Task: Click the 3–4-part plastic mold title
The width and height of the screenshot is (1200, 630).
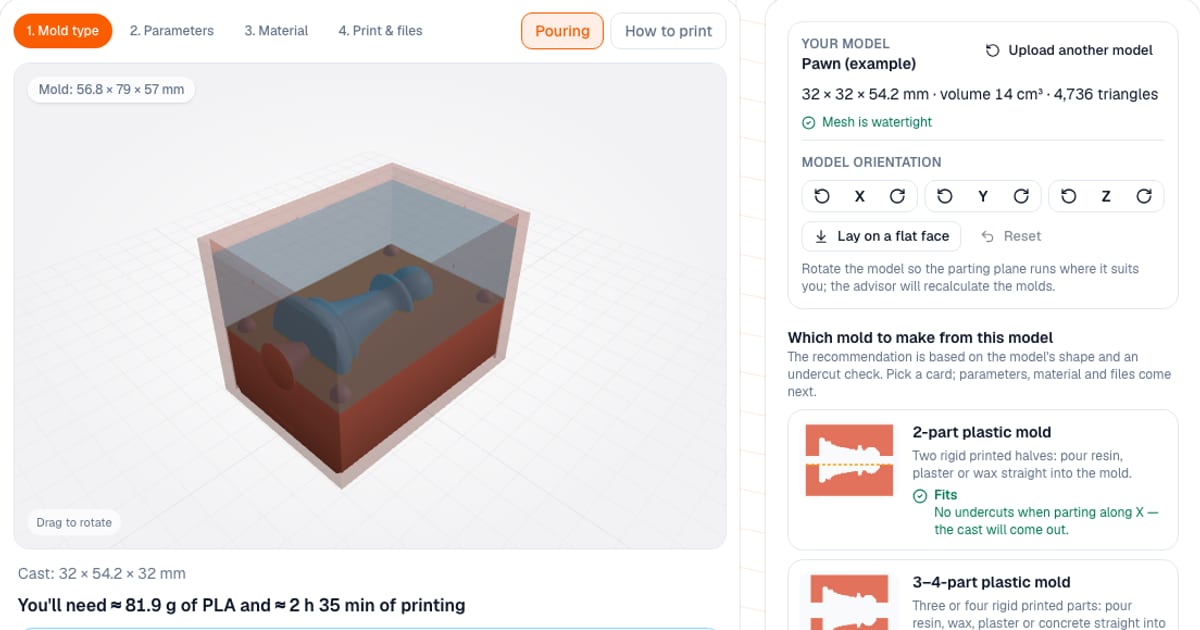Action: (x=992, y=582)
